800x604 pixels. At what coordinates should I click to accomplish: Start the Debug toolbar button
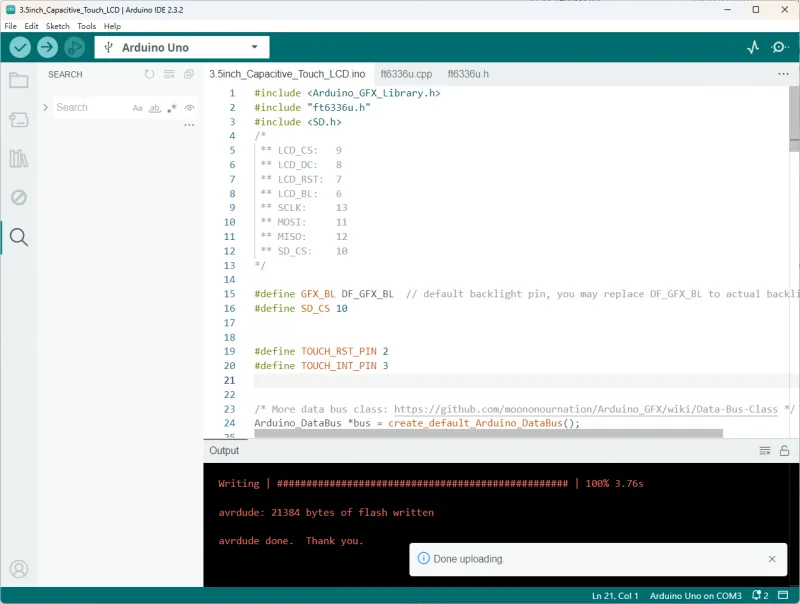(x=74, y=47)
